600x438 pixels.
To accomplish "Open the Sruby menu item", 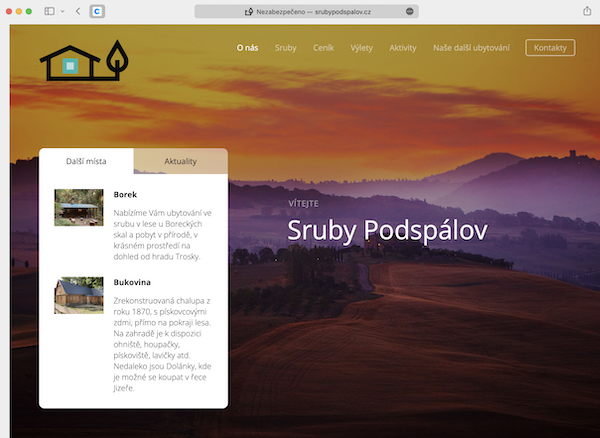I will tap(285, 48).
